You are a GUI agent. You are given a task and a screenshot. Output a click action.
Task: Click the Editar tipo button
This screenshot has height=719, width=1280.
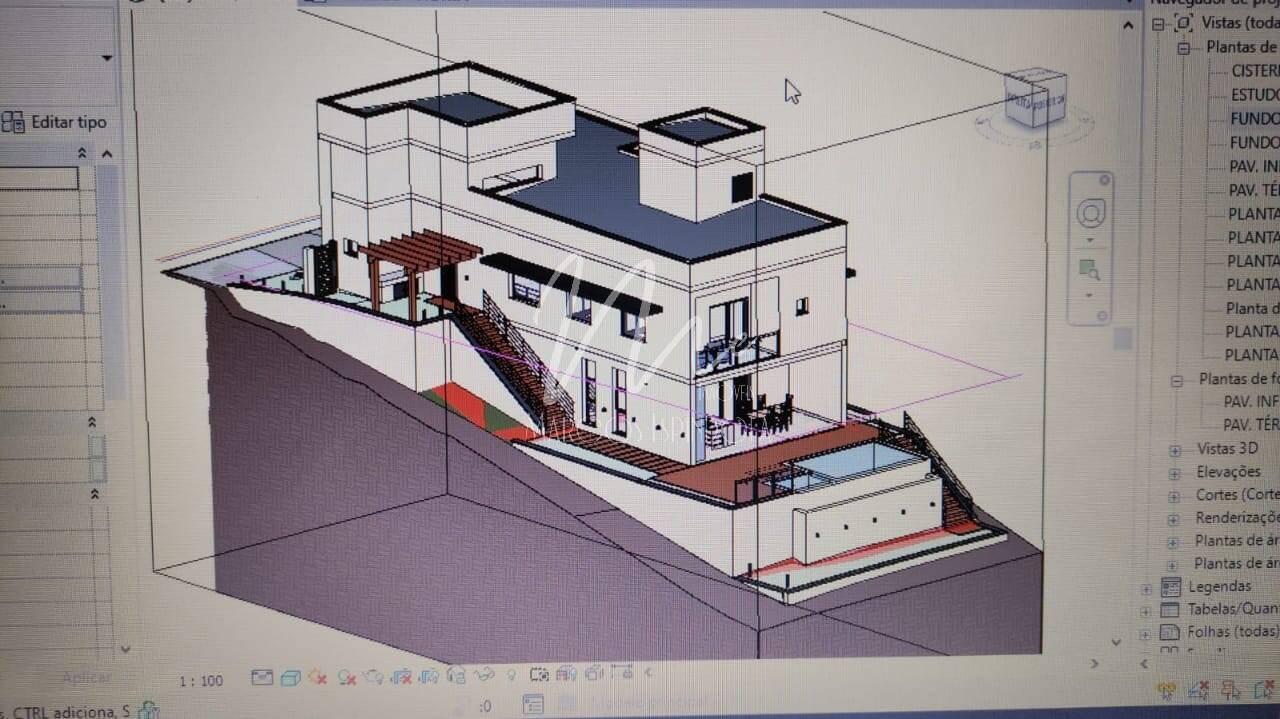(x=54, y=122)
